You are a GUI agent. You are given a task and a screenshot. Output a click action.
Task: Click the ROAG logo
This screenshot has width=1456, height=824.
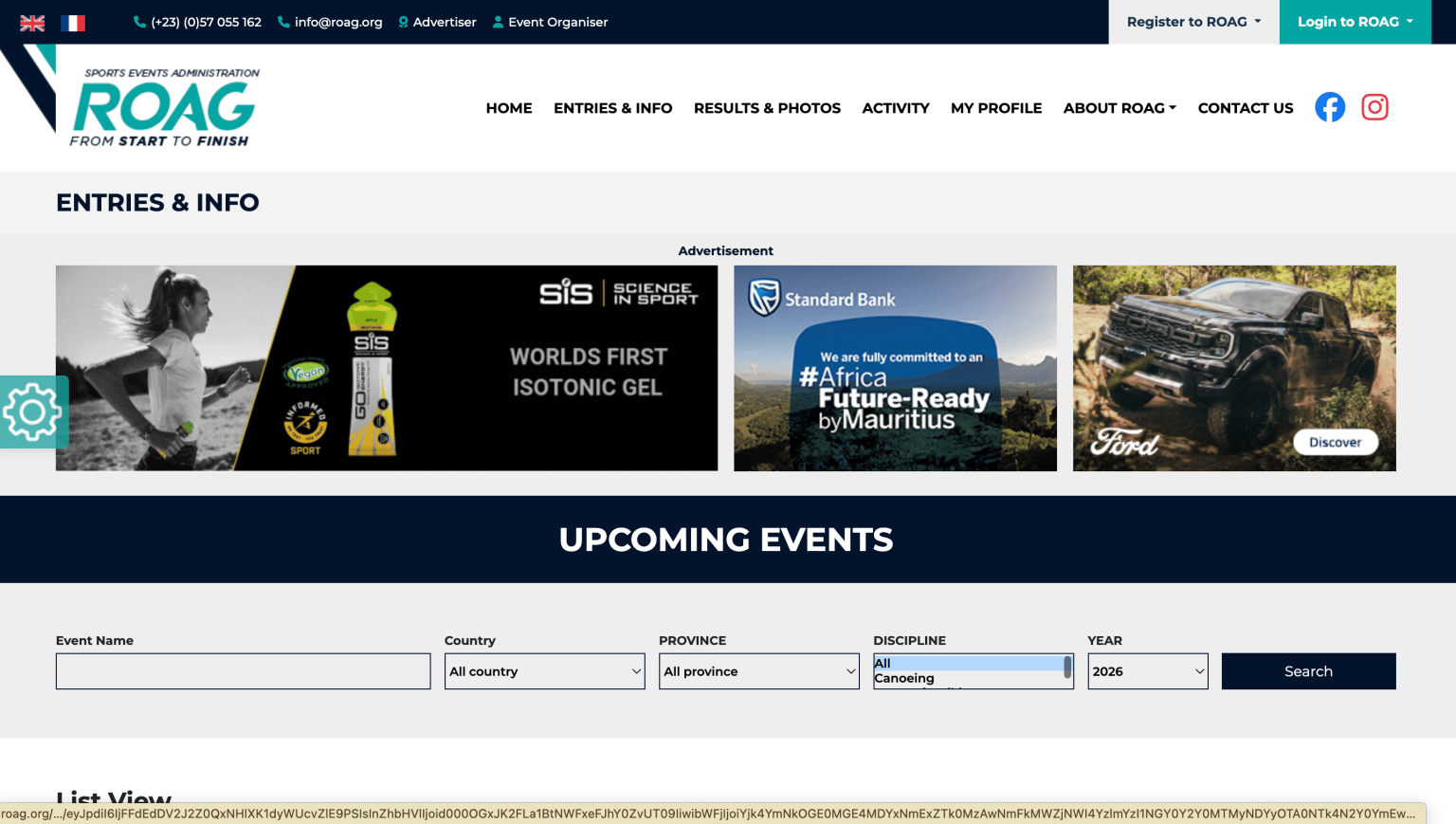tap(163, 109)
